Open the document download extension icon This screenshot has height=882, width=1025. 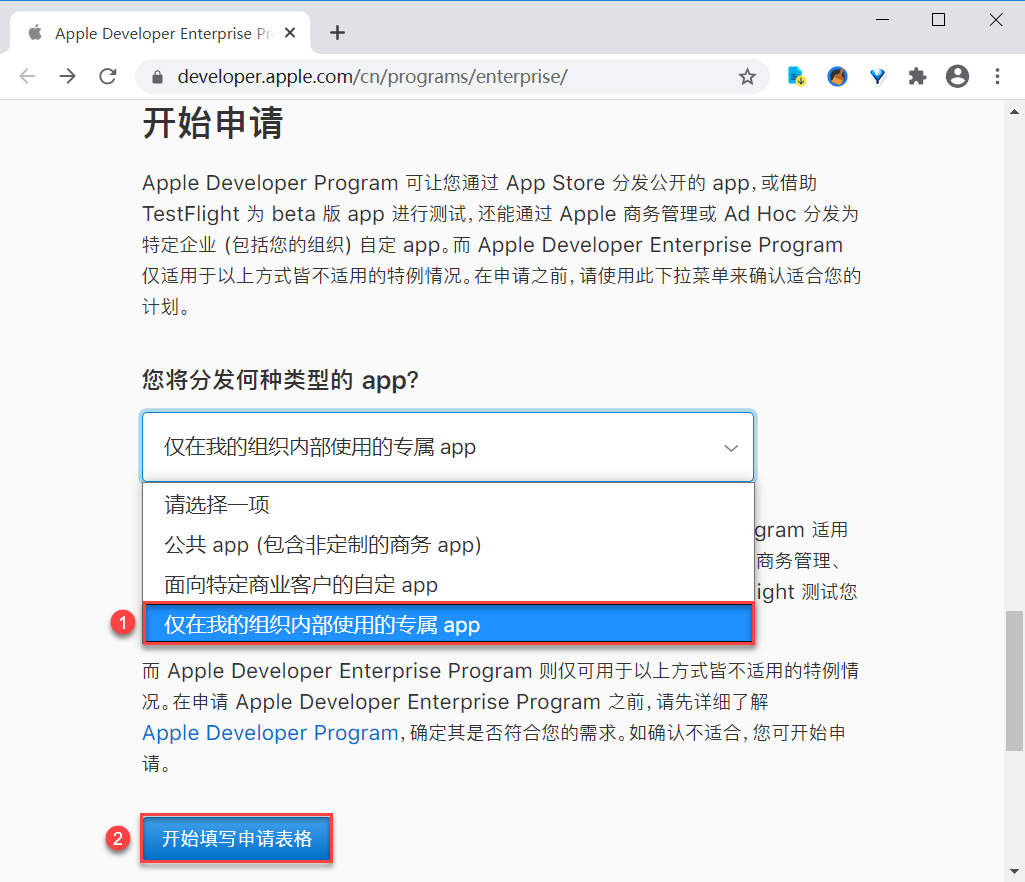pyautogui.click(x=796, y=76)
